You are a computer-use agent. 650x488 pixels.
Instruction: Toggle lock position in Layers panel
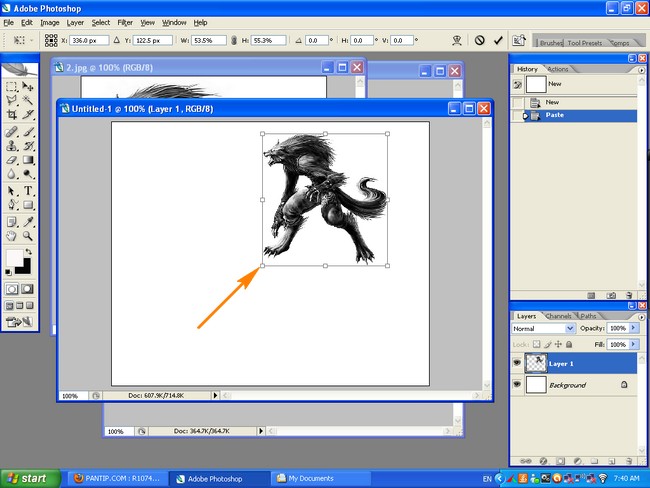[558, 344]
